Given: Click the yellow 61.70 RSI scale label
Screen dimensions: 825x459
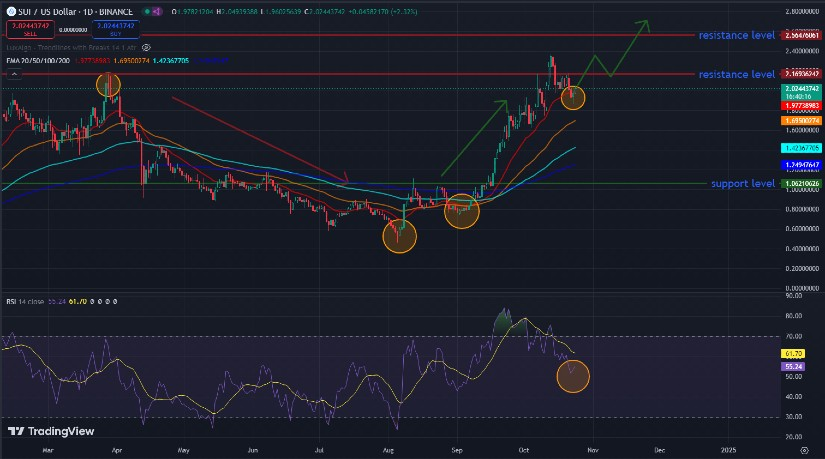Looking at the screenshot, I should coord(793,354).
